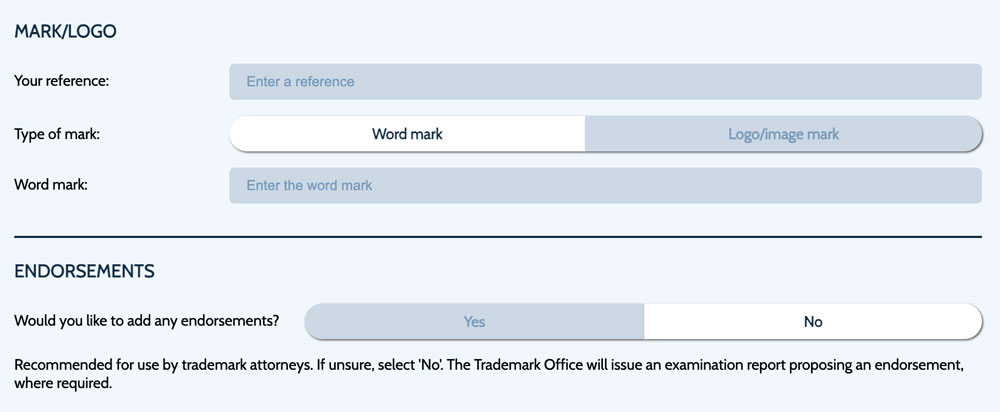Select the 'Word mark' type option
This screenshot has width=1000, height=412.
pos(407,134)
